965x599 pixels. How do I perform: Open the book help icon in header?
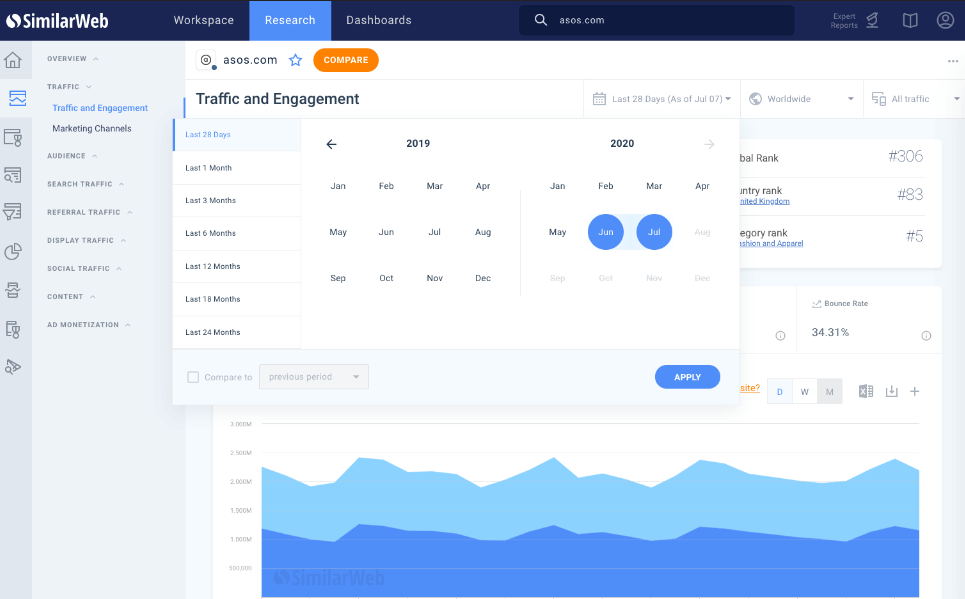[909, 20]
